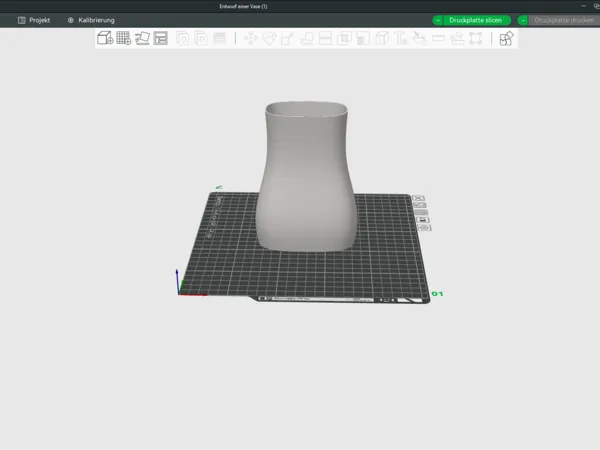The width and height of the screenshot is (600, 450).
Task: Expand the dropdown arrow beside Druckplatte slicen
Action: click(438, 20)
